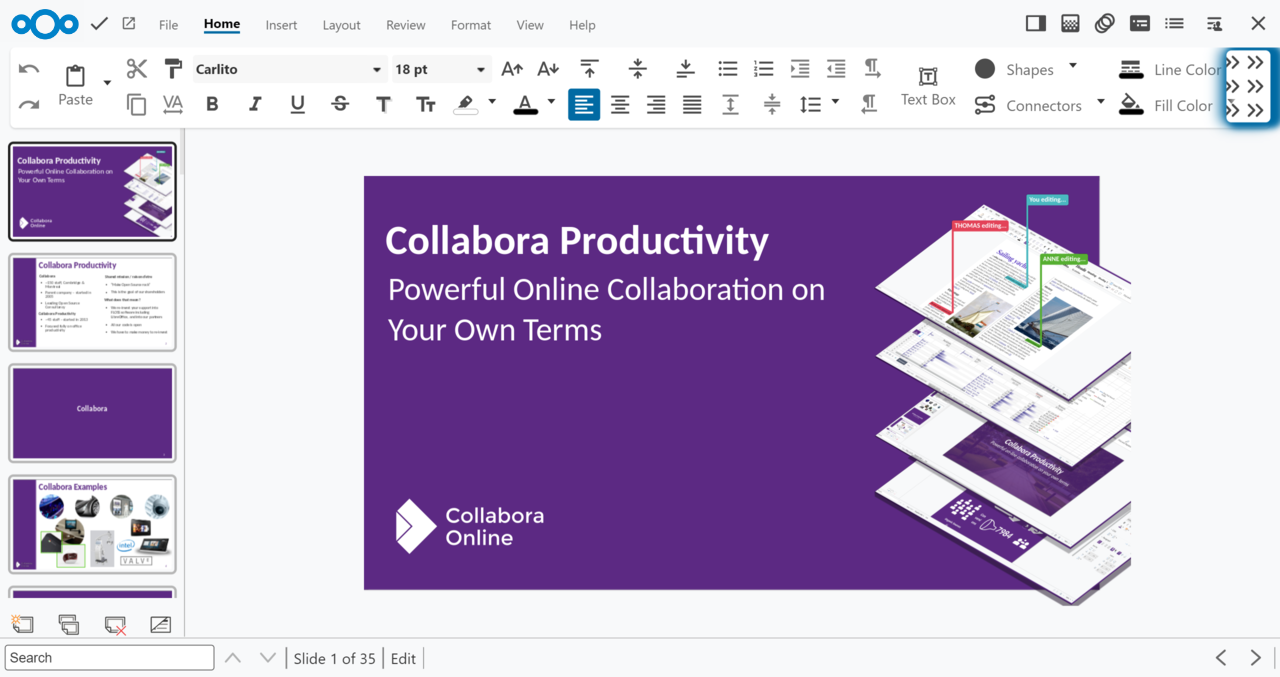This screenshot has height=677, width=1280.
Task: Click the list-lines icon in top bar
Action: click(1175, 24)
